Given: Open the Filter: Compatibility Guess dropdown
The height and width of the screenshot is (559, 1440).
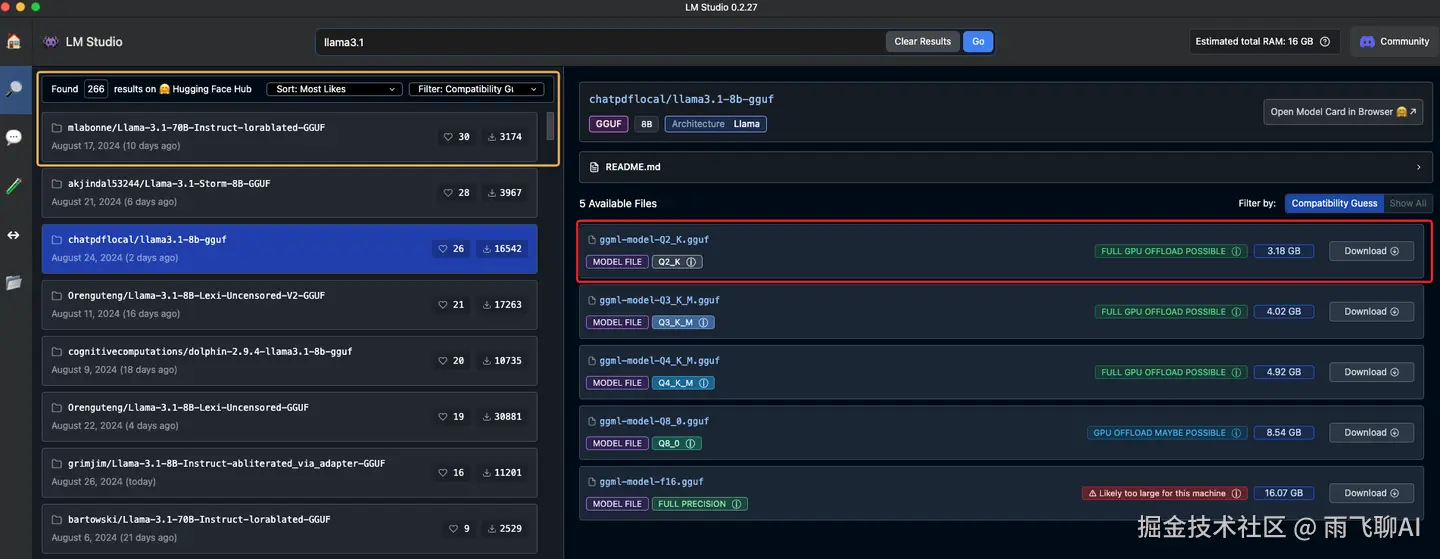Looking at the screenshot, I should (x=476, y=89).
